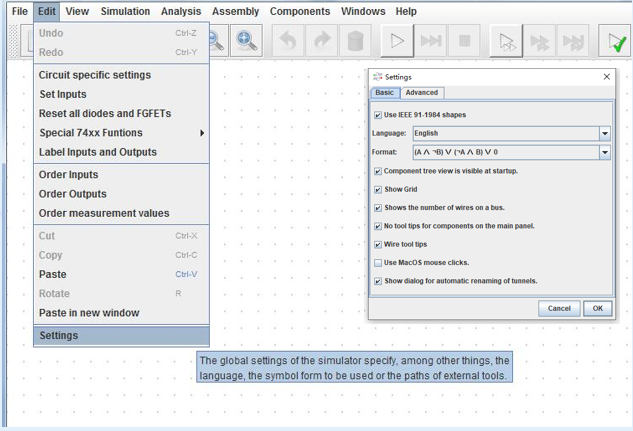Uncheck the Show Grid checkbox
The height and width of the screenshot is (431, 633).
coord(378,190)
